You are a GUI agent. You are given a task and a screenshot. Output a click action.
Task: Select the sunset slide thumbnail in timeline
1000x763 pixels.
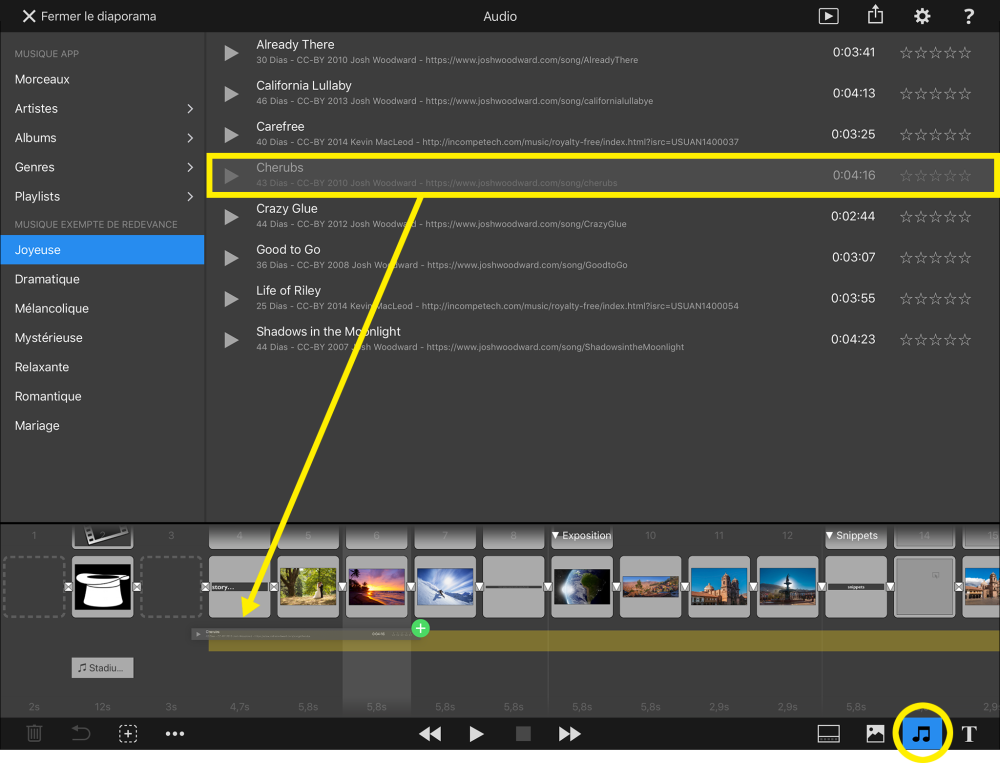377,586
